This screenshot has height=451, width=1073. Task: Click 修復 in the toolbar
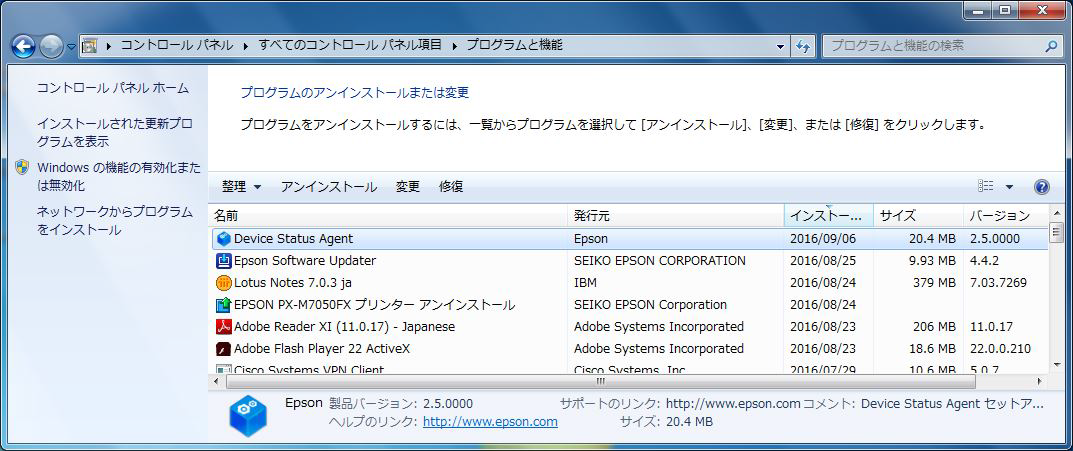click(x=451, y=187)
